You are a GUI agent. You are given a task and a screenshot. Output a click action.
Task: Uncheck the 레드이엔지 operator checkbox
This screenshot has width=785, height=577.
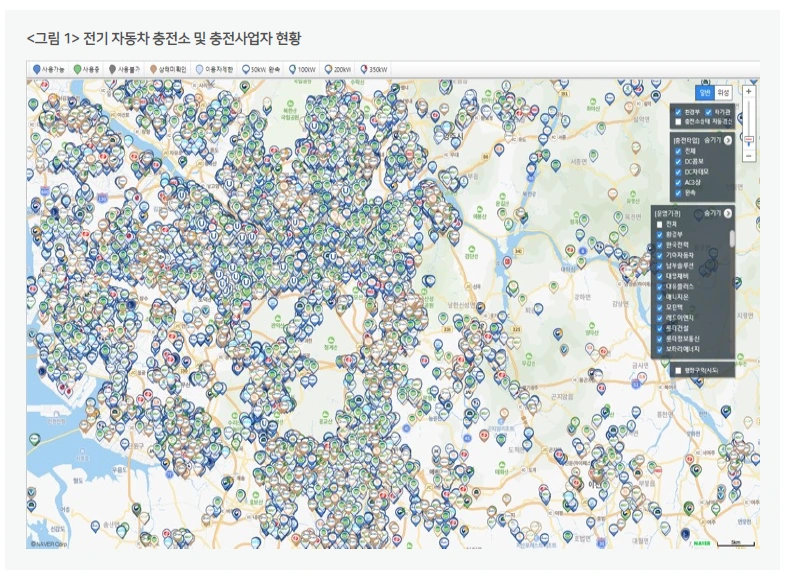(x=659, y=318)
